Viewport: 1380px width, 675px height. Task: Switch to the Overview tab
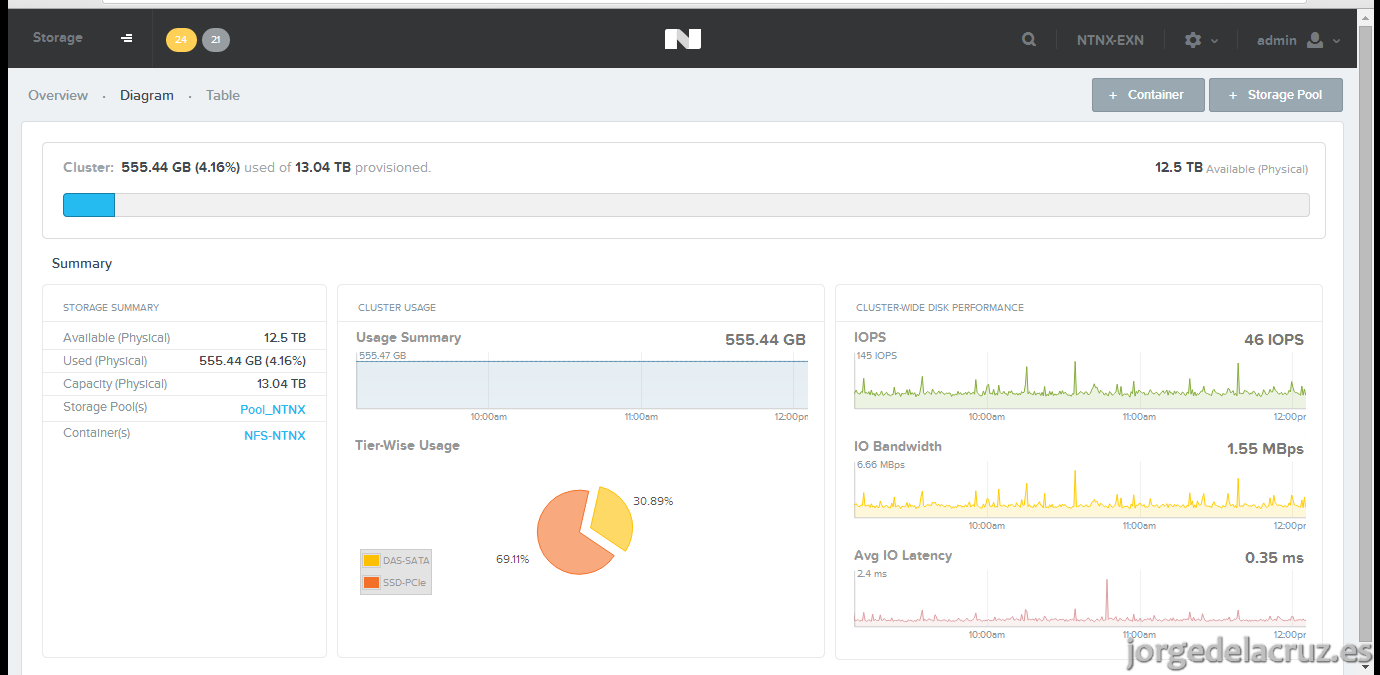pyautogui.click(x=58, y=95)
